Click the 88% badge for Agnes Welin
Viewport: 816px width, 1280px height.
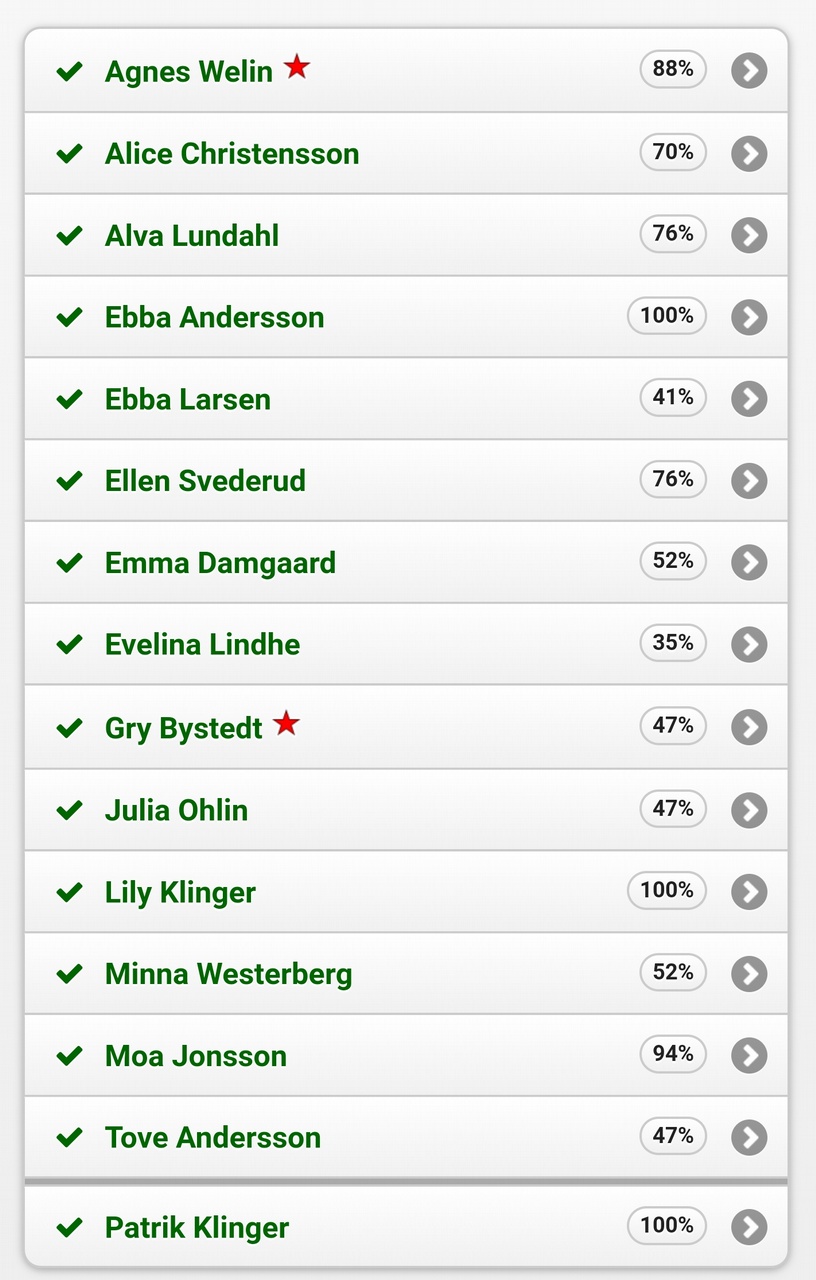tap(673, 69)
